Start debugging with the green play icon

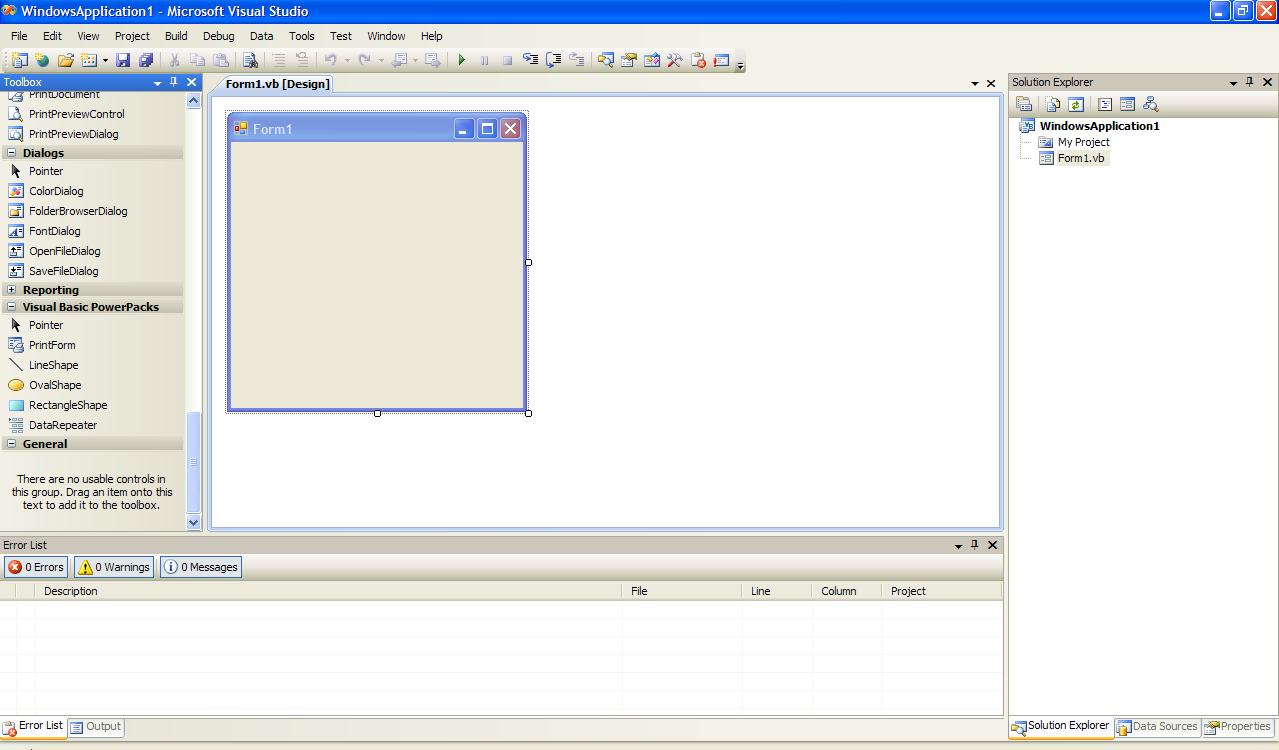(x=462, y=60)
